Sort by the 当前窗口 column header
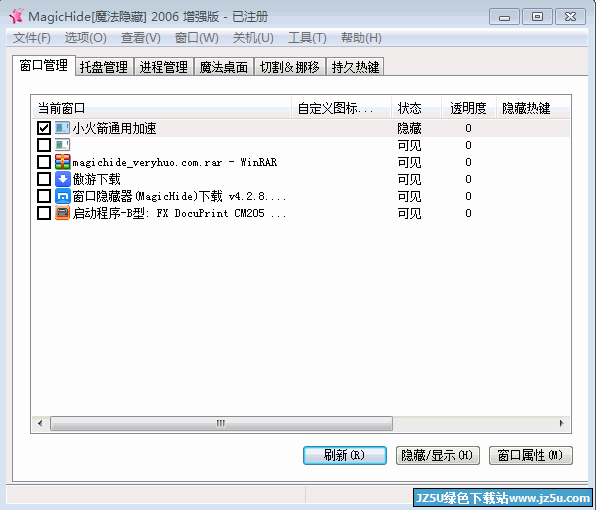The image size is (596, 510). [162, 108]
